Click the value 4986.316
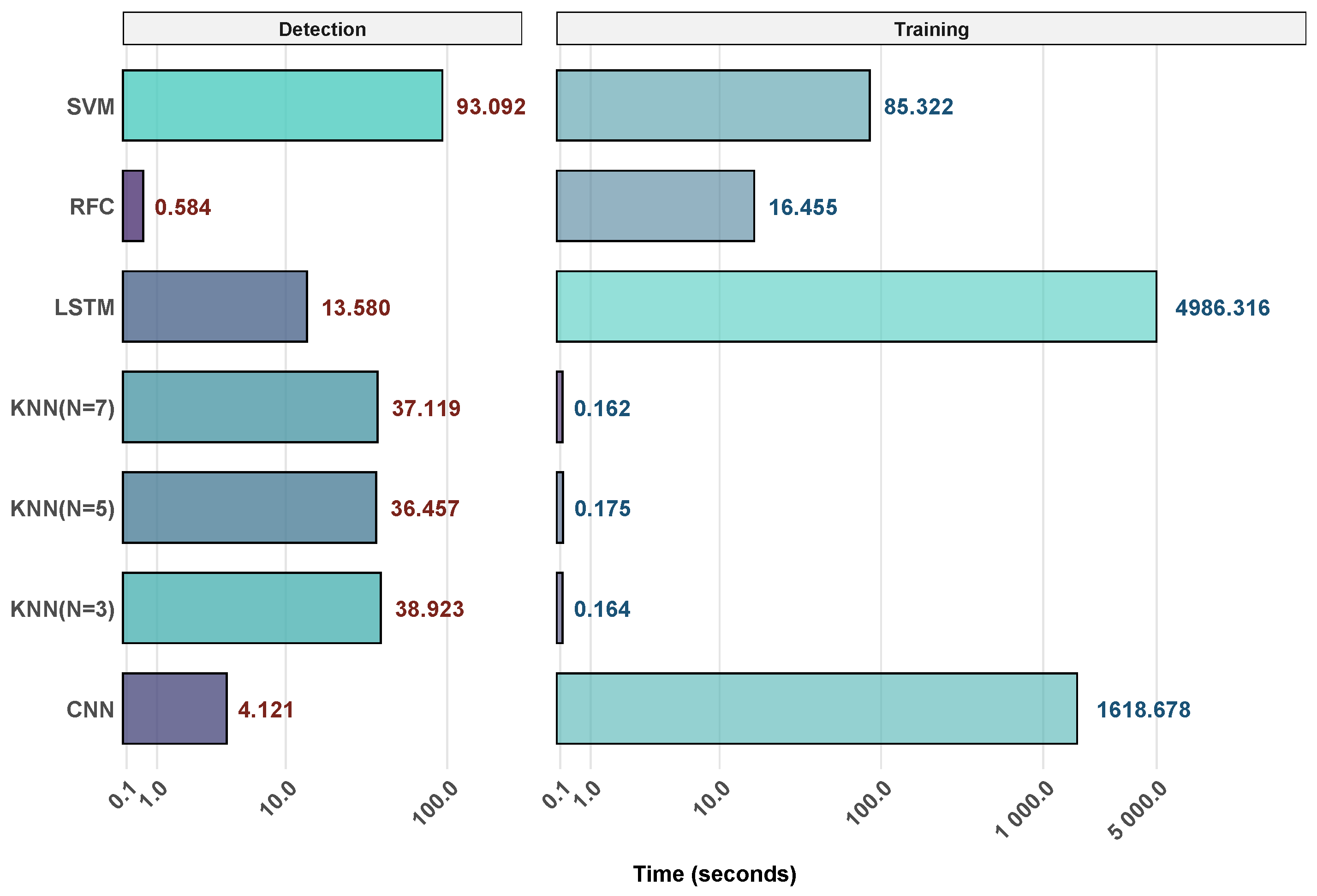The image size is (1317, 896). (1222, 308)
